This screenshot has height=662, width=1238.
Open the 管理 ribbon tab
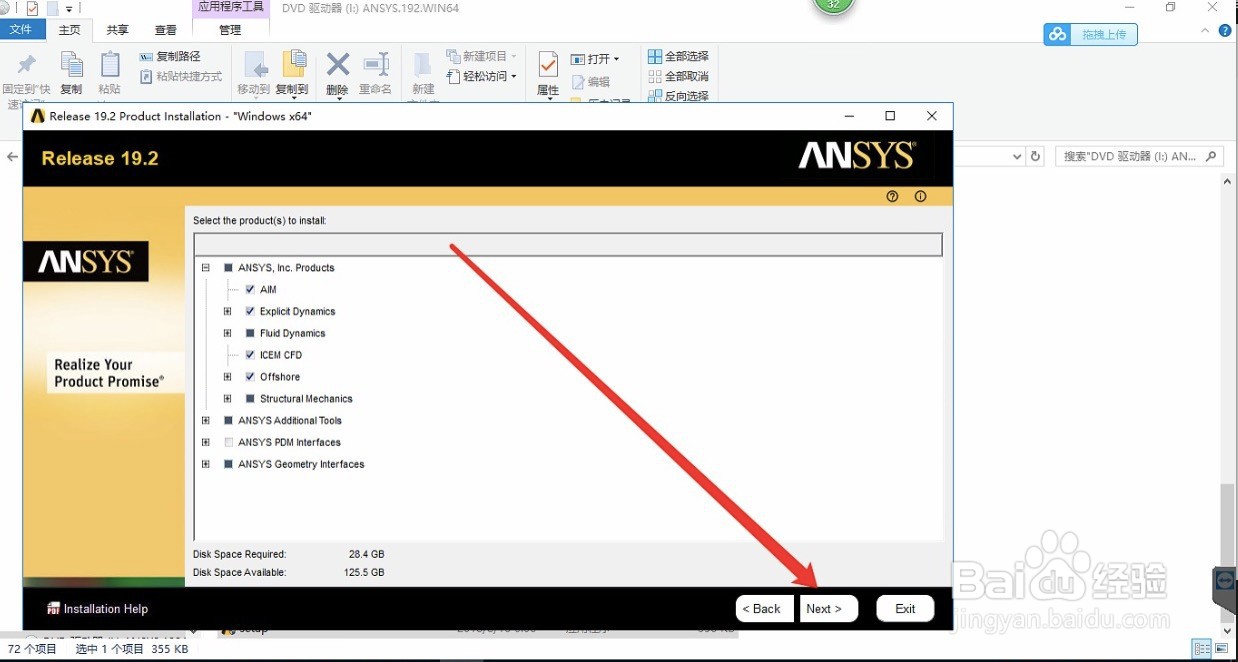(230, 30)
